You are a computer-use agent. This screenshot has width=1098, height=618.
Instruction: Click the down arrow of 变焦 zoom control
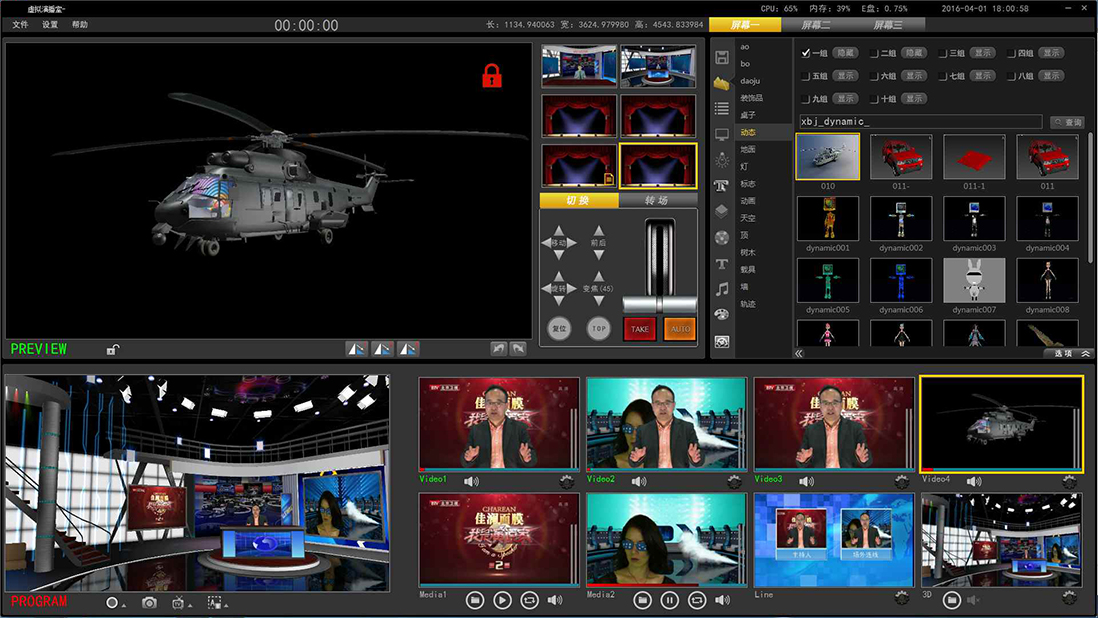pos(599,301)
